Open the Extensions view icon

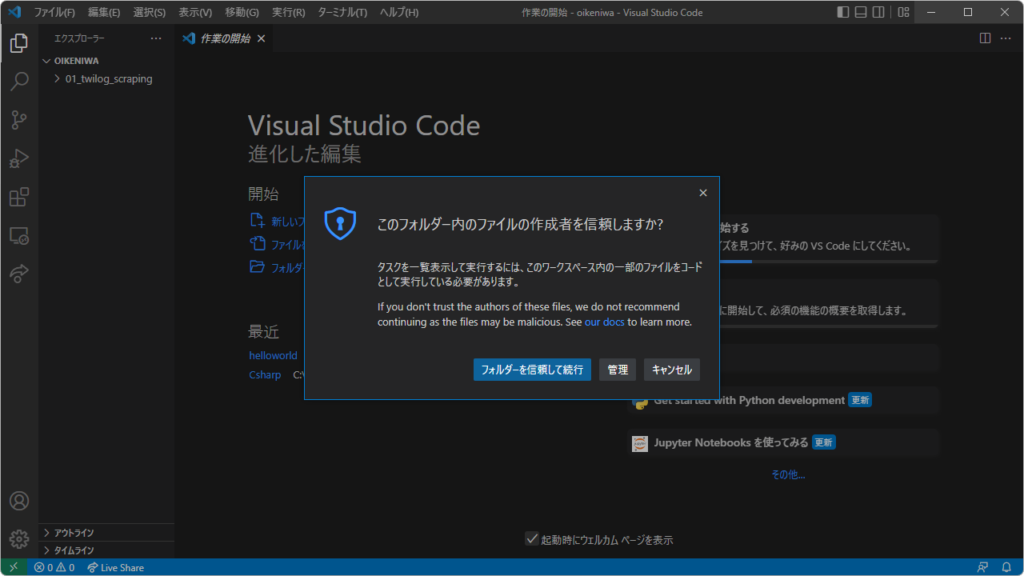point(19,197)
